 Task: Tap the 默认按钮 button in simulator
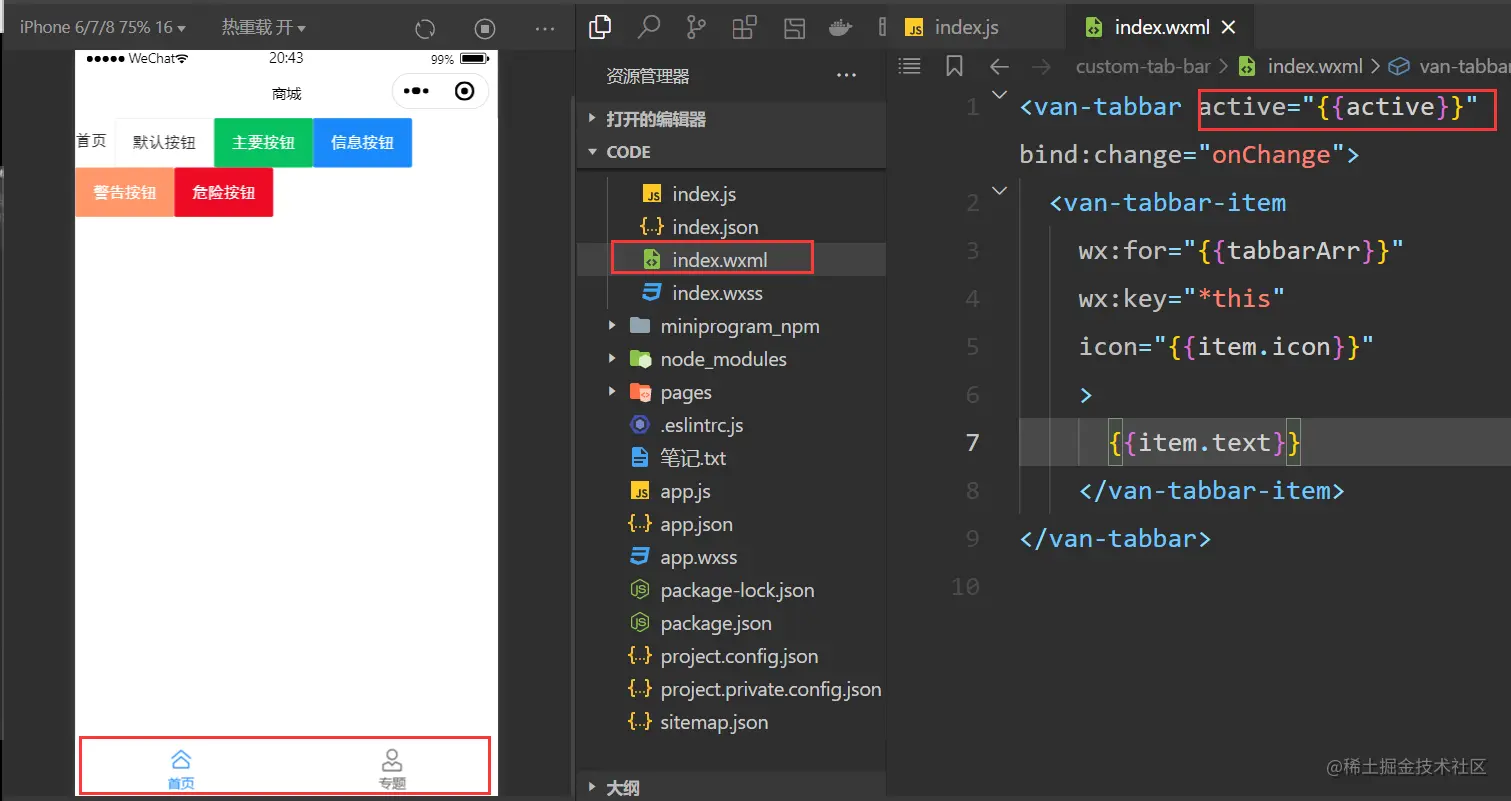click(x=164, y=142)
